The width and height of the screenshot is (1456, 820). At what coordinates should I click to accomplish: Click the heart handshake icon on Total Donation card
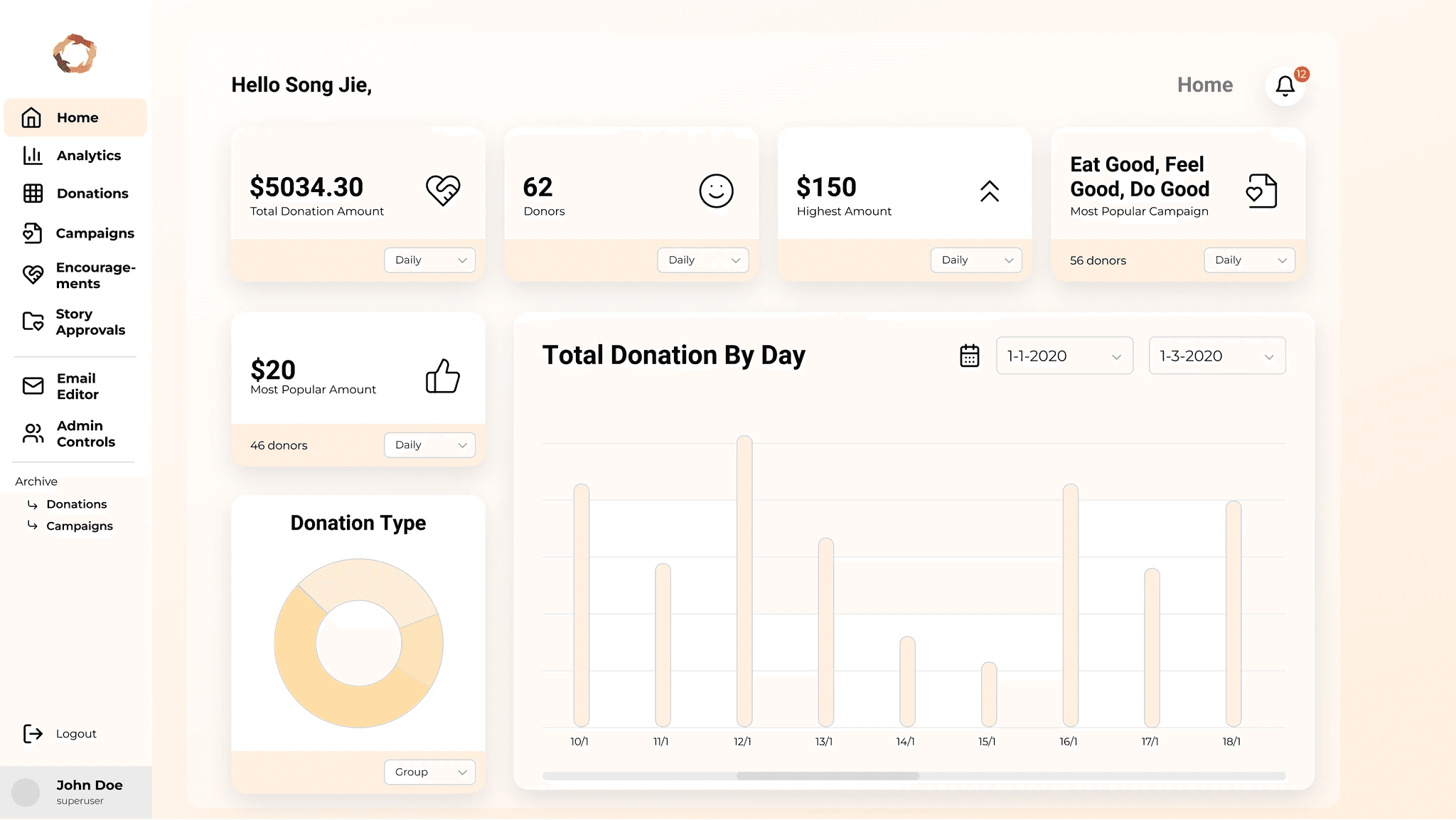point(443,190)
